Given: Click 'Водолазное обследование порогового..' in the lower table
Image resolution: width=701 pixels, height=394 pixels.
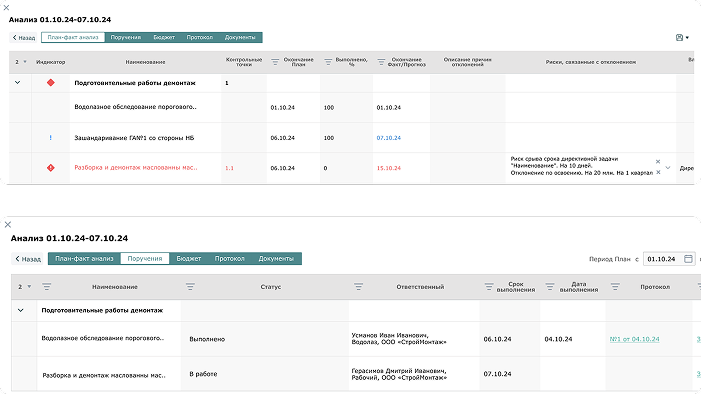Looking at the screenshot, I should coord(102,338).
